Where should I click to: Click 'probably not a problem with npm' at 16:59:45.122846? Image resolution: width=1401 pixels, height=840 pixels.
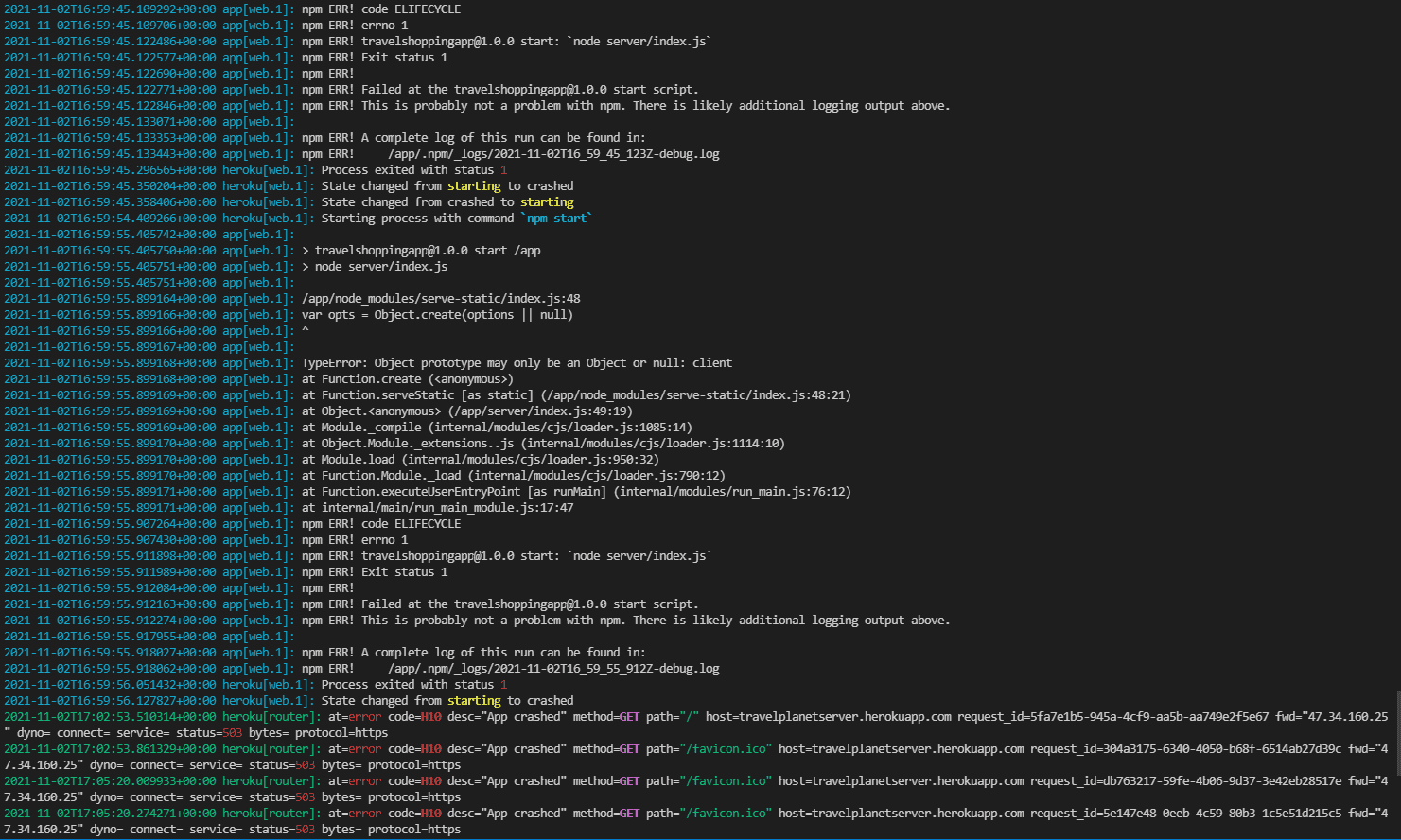[x=477, y=106]
